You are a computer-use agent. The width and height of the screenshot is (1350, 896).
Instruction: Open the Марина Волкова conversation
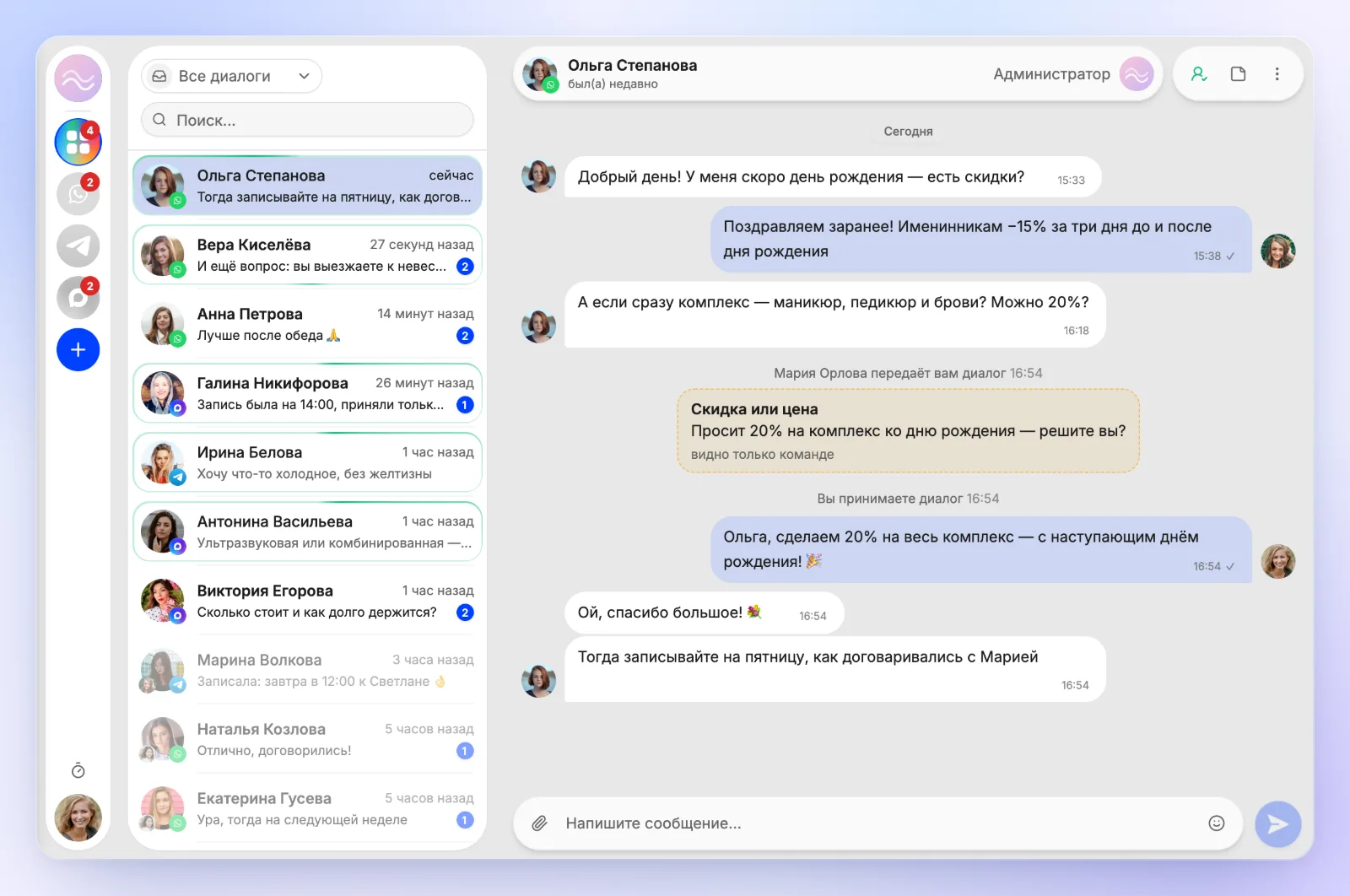pos(307,670)
